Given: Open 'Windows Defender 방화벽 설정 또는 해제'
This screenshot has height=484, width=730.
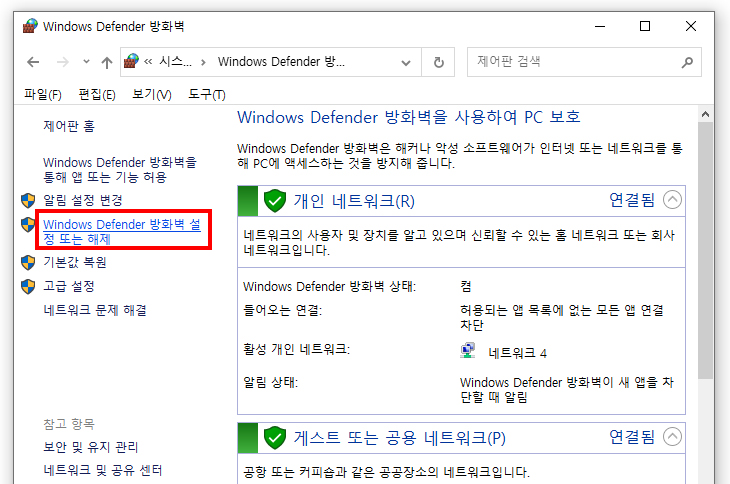Looking at the screenshot, I should [122, 231].
